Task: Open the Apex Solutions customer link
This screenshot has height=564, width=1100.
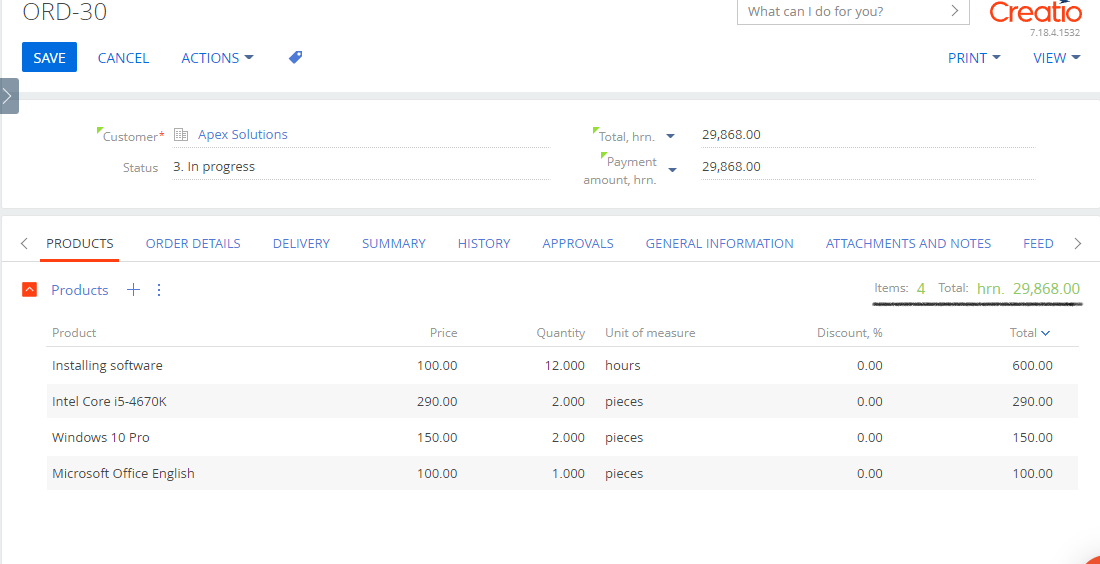Action: [x=243, y=134]
